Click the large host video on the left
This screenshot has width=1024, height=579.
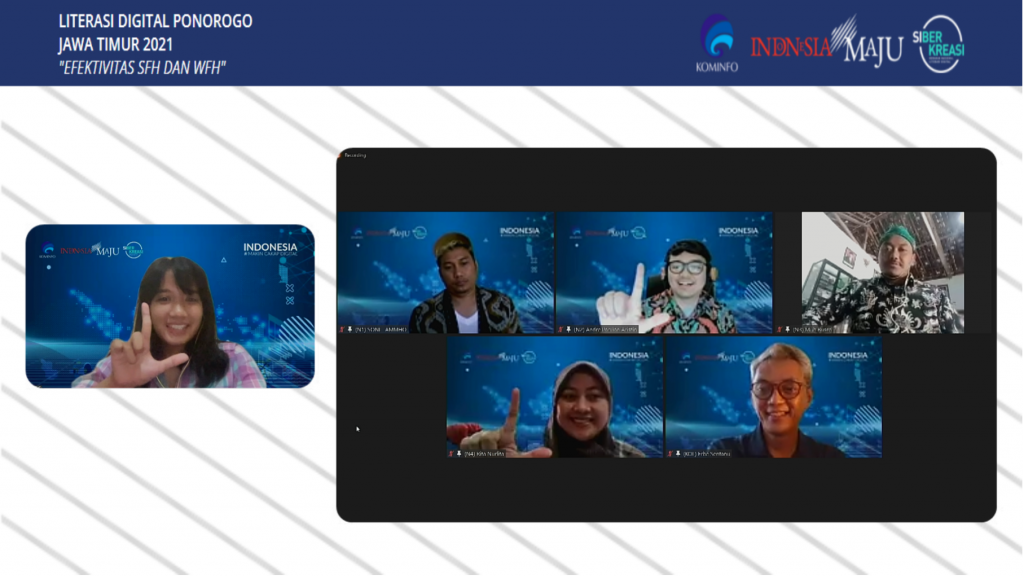pos(170,306)
